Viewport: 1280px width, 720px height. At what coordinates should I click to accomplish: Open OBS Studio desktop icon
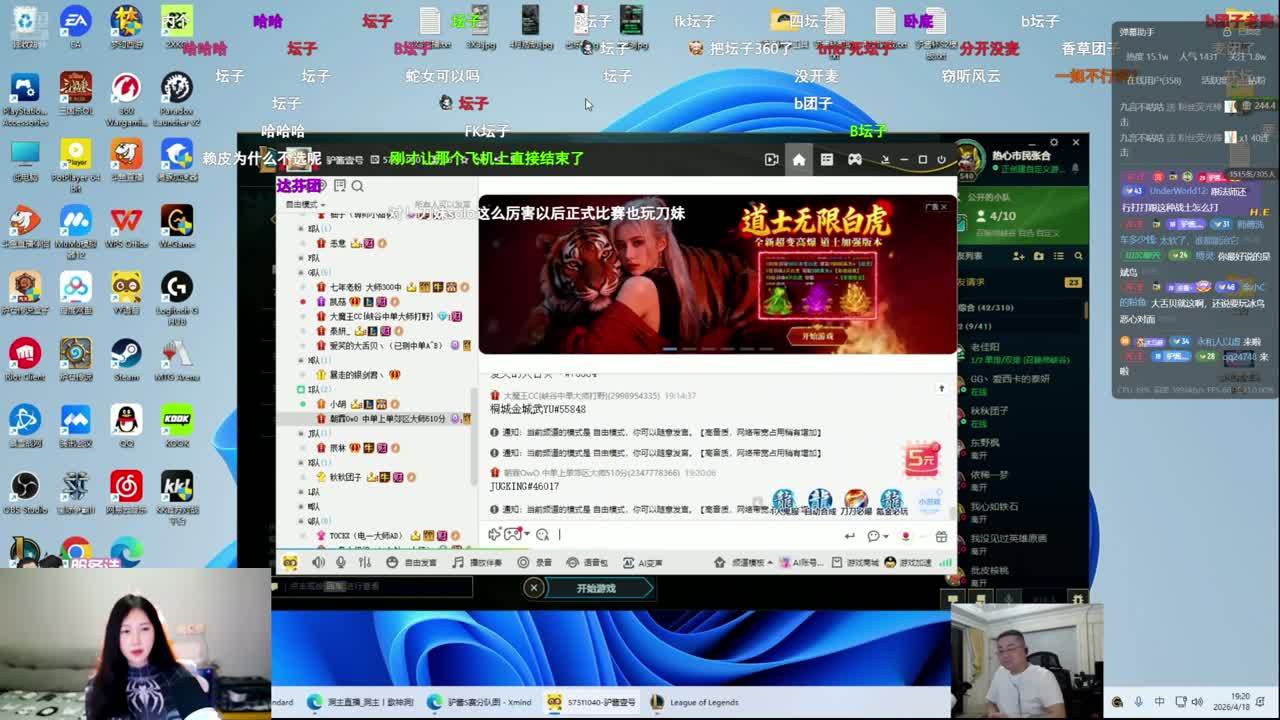coord(25,493)
